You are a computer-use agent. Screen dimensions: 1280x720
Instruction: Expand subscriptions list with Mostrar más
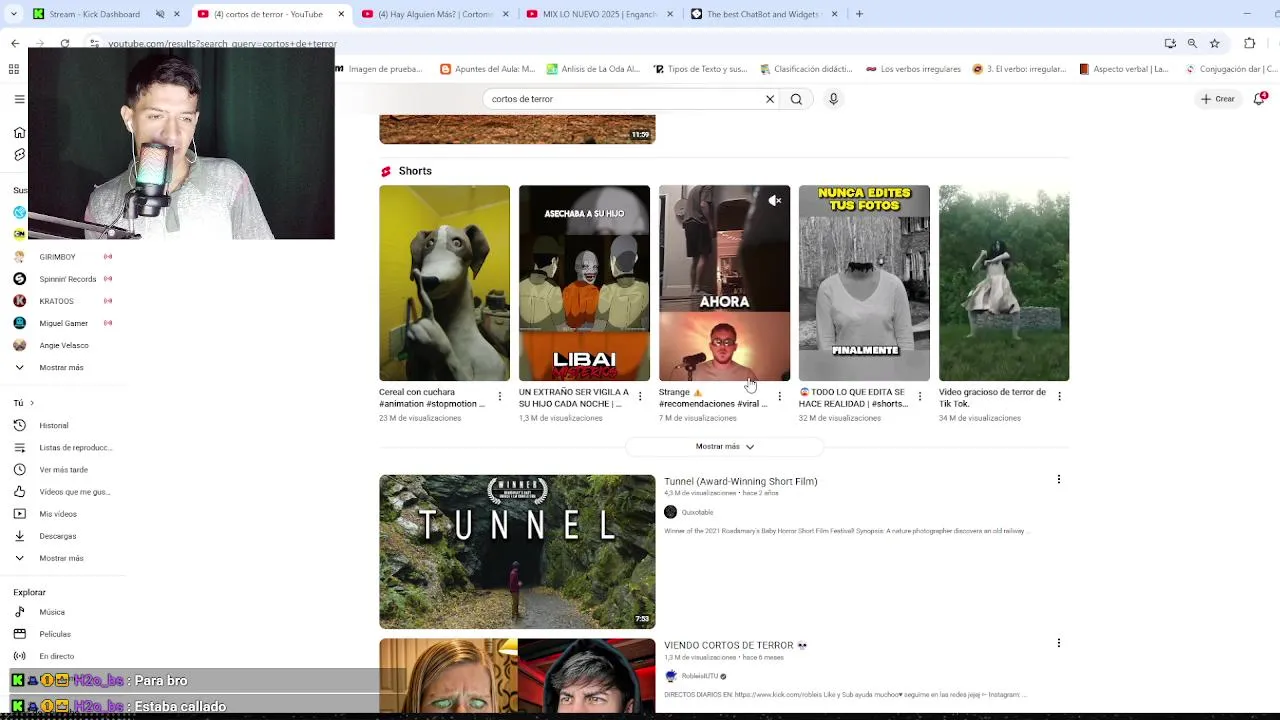pyautogui.click(x=61, y=367)
